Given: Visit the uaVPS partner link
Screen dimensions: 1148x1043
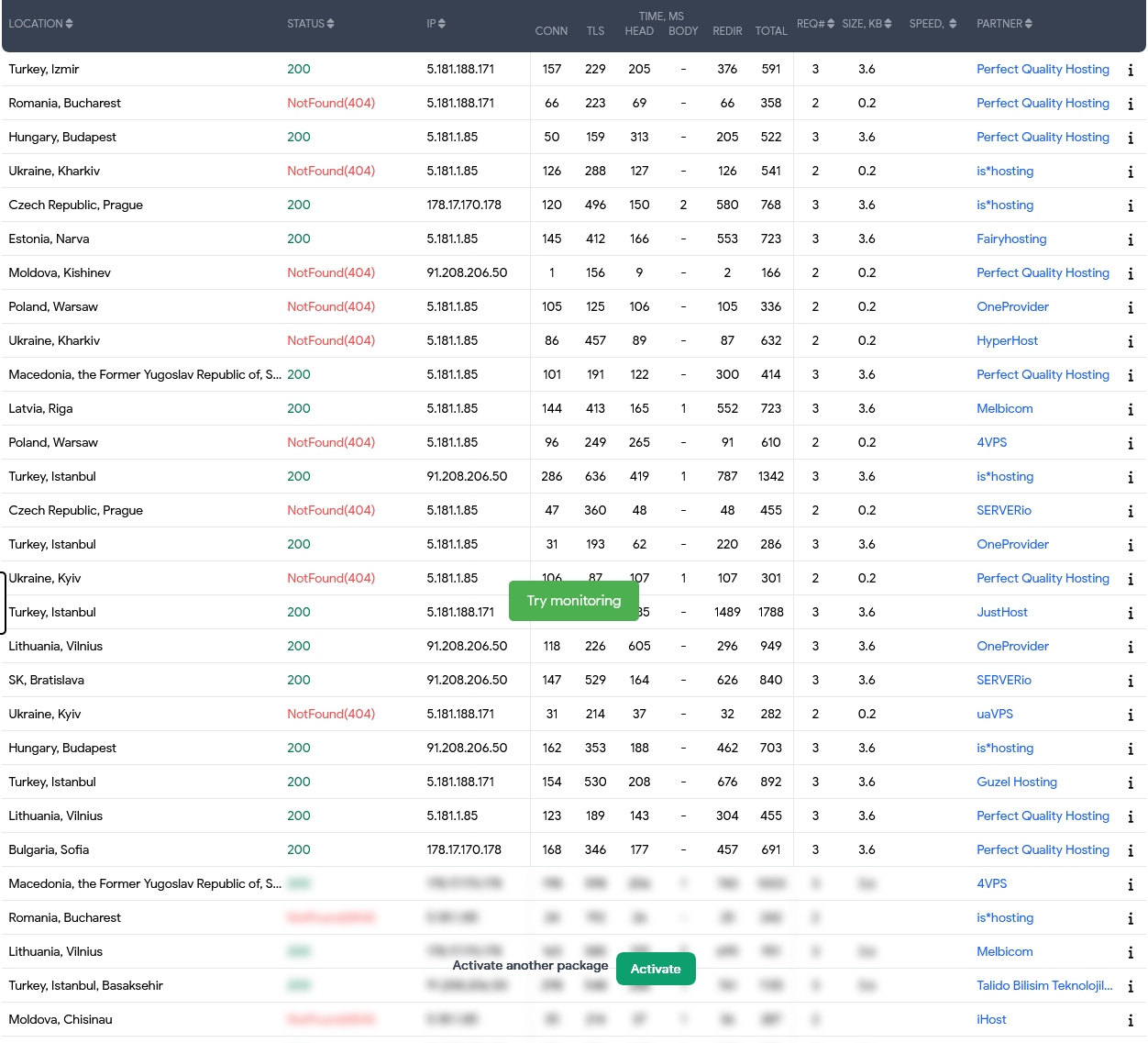Looking at the screenshot, I should (x=995, y=715).
